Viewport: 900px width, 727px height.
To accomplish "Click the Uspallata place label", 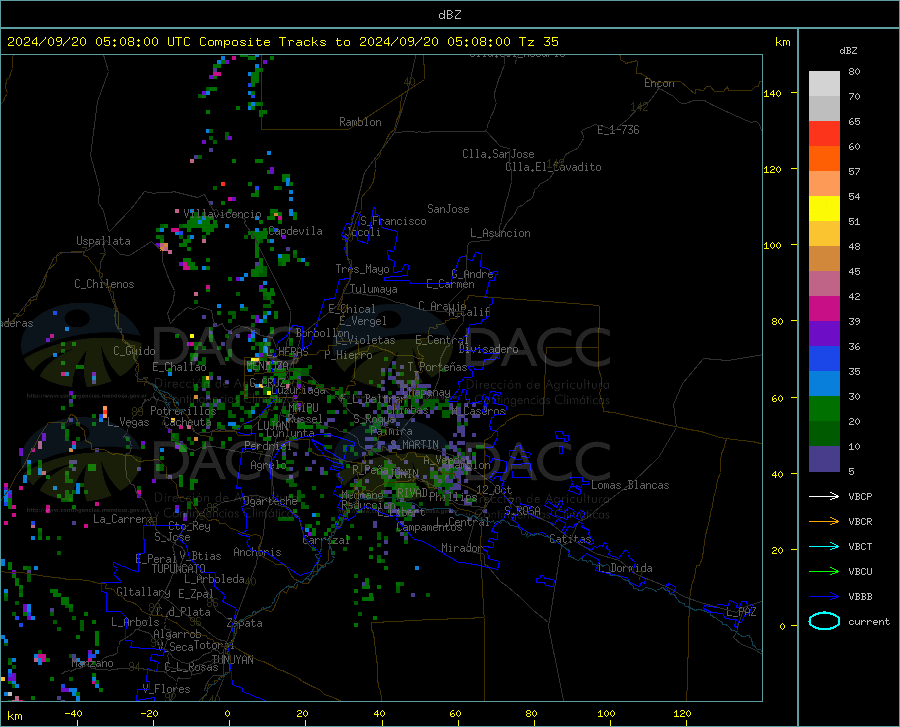I will [103, 241].
